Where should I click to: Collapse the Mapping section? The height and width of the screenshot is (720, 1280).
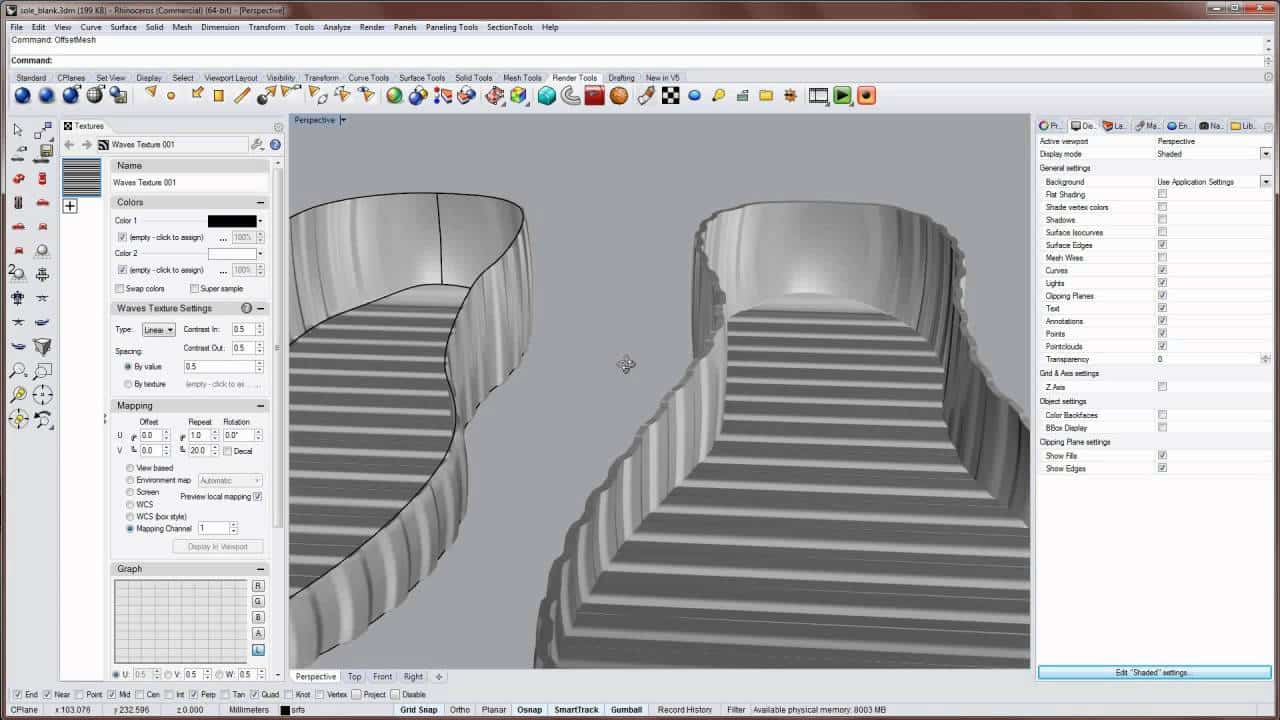[x=261, y=406]
